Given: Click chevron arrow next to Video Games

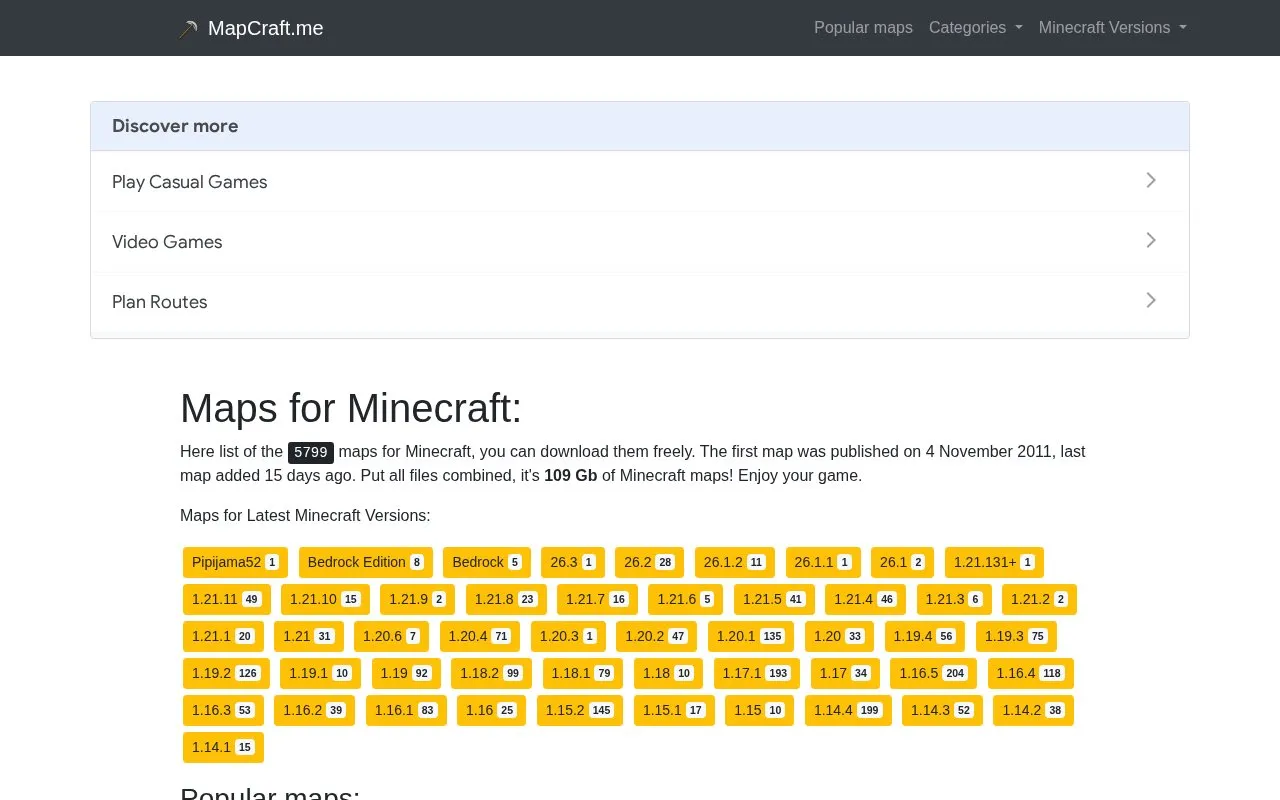Looking at the screenshot, I should pyautogui.click(x=1151, y=240).
